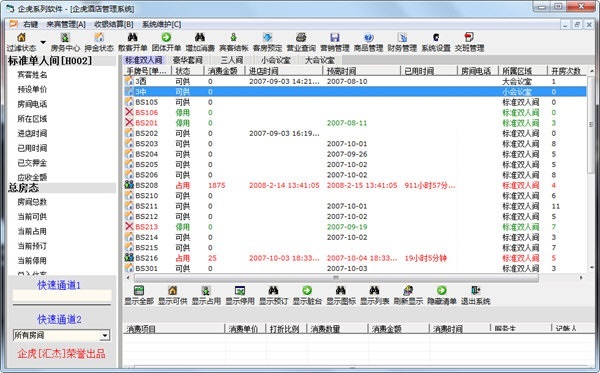Click the 消费项目 column header

(174, 329)
